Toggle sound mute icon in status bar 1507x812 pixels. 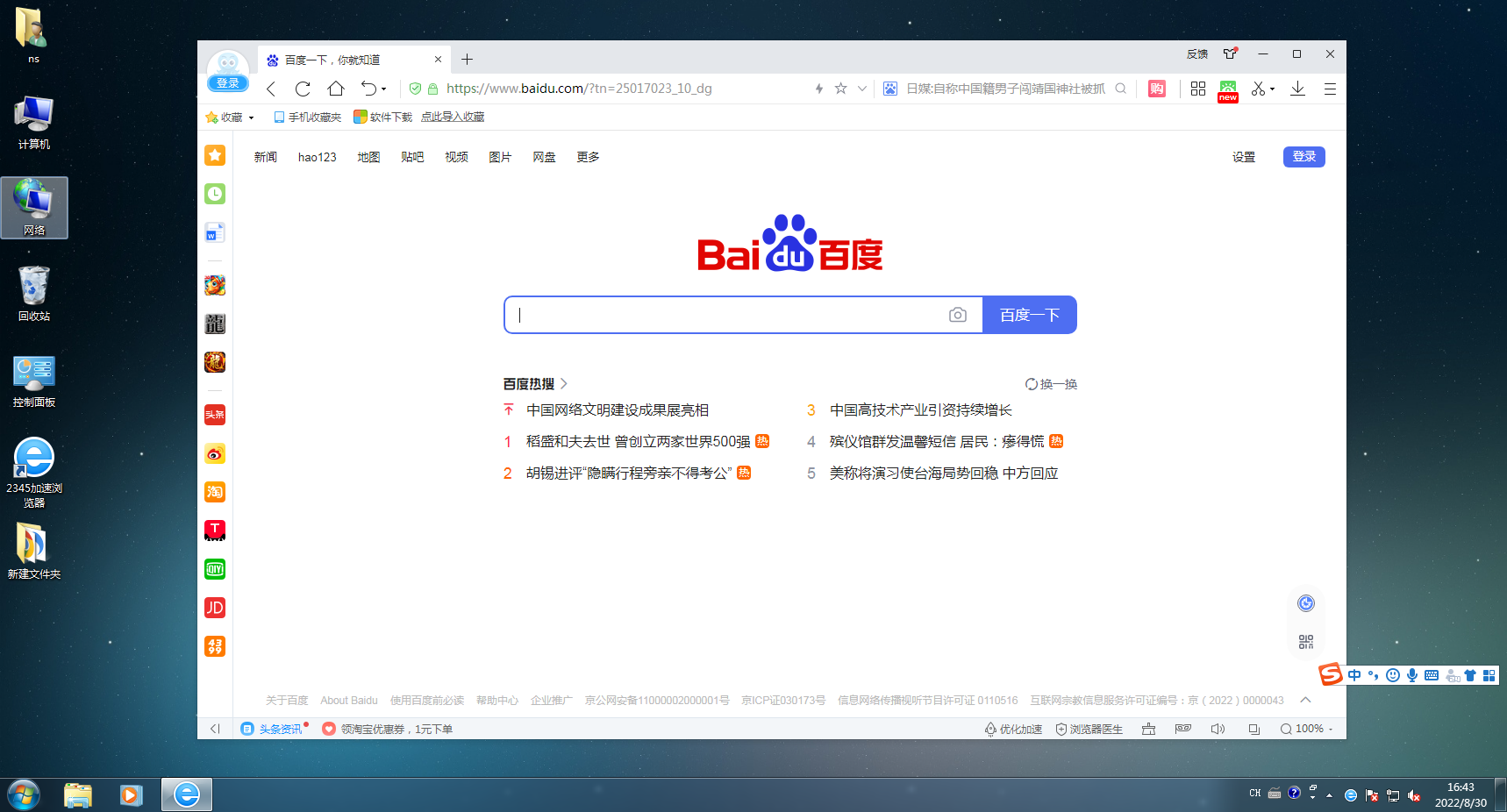pyautogui.click(x=1218, y=729)
